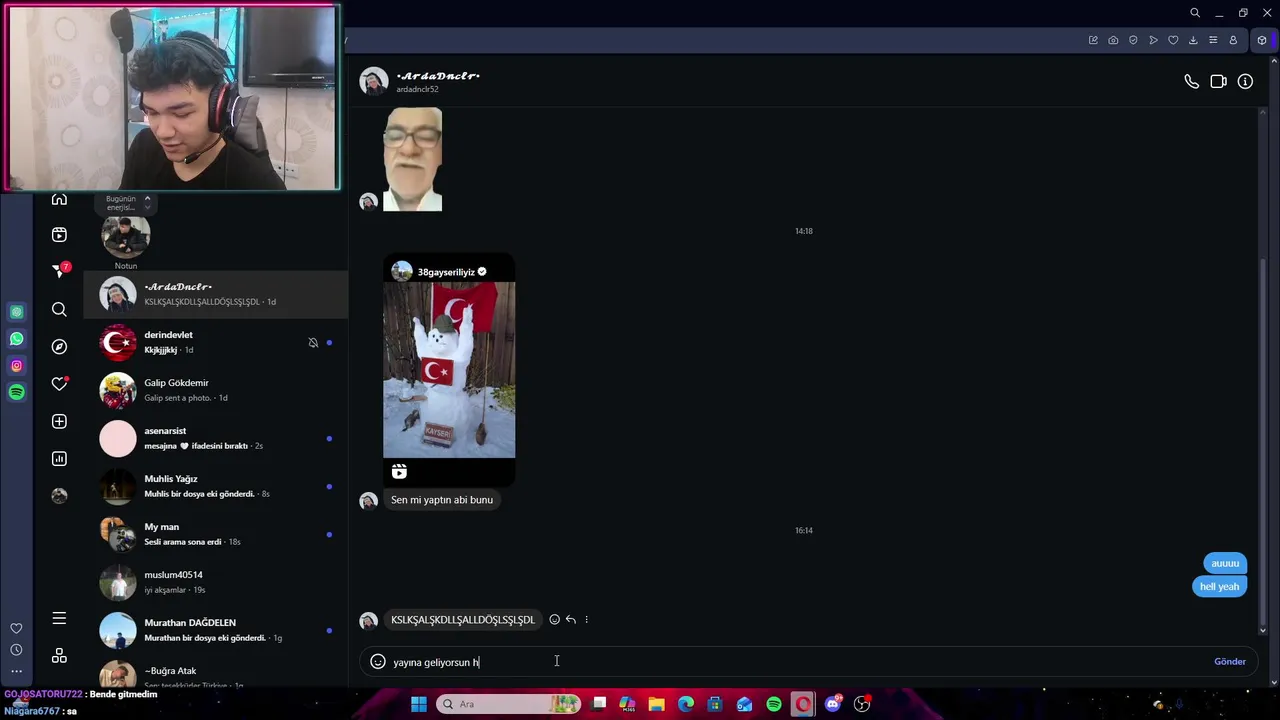Open File Explorer from taskbar
Viewport: 1280px width, 720px height.
(656, 704)
